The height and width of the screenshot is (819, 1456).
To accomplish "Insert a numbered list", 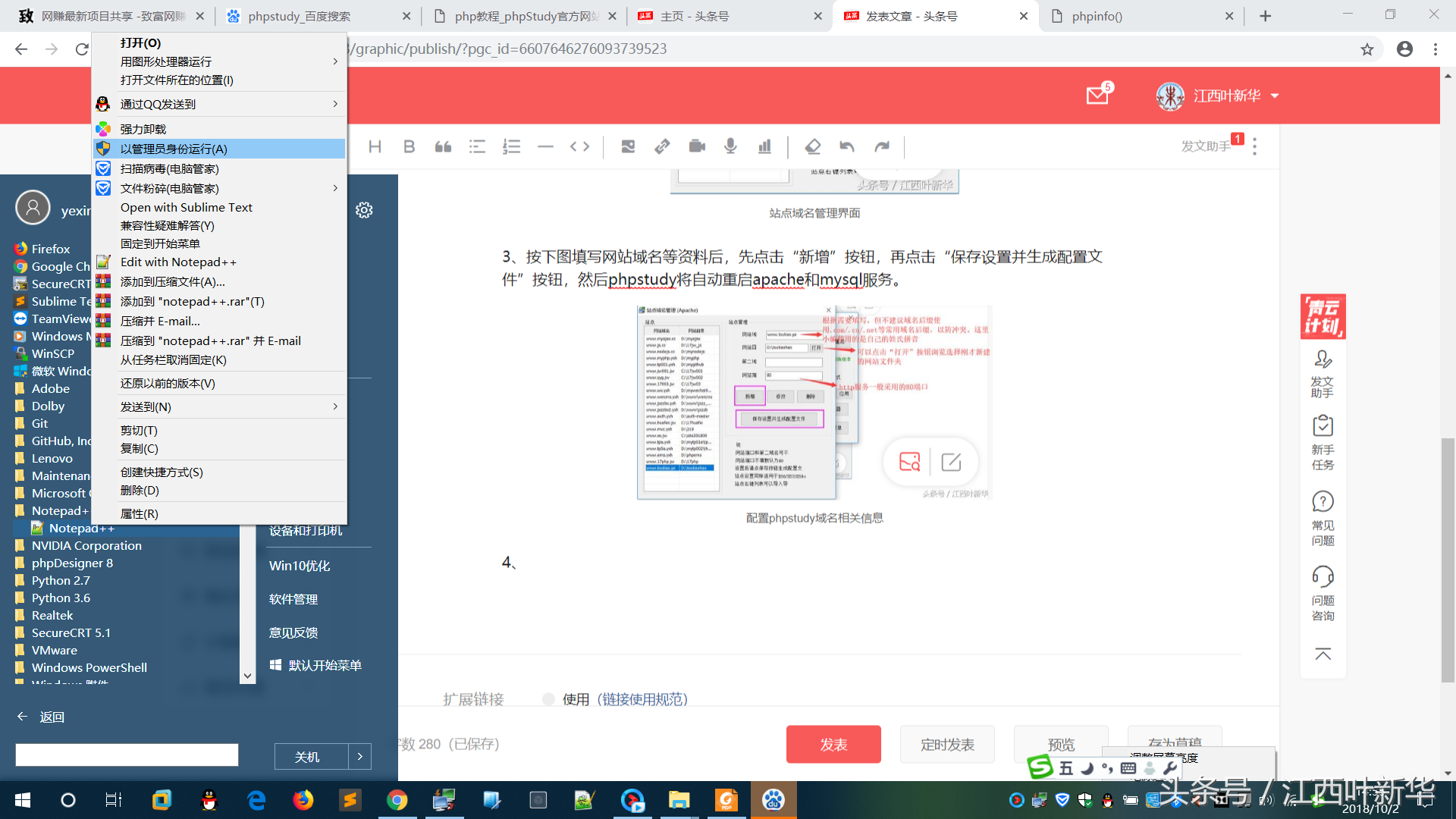I will coord(512,146).
